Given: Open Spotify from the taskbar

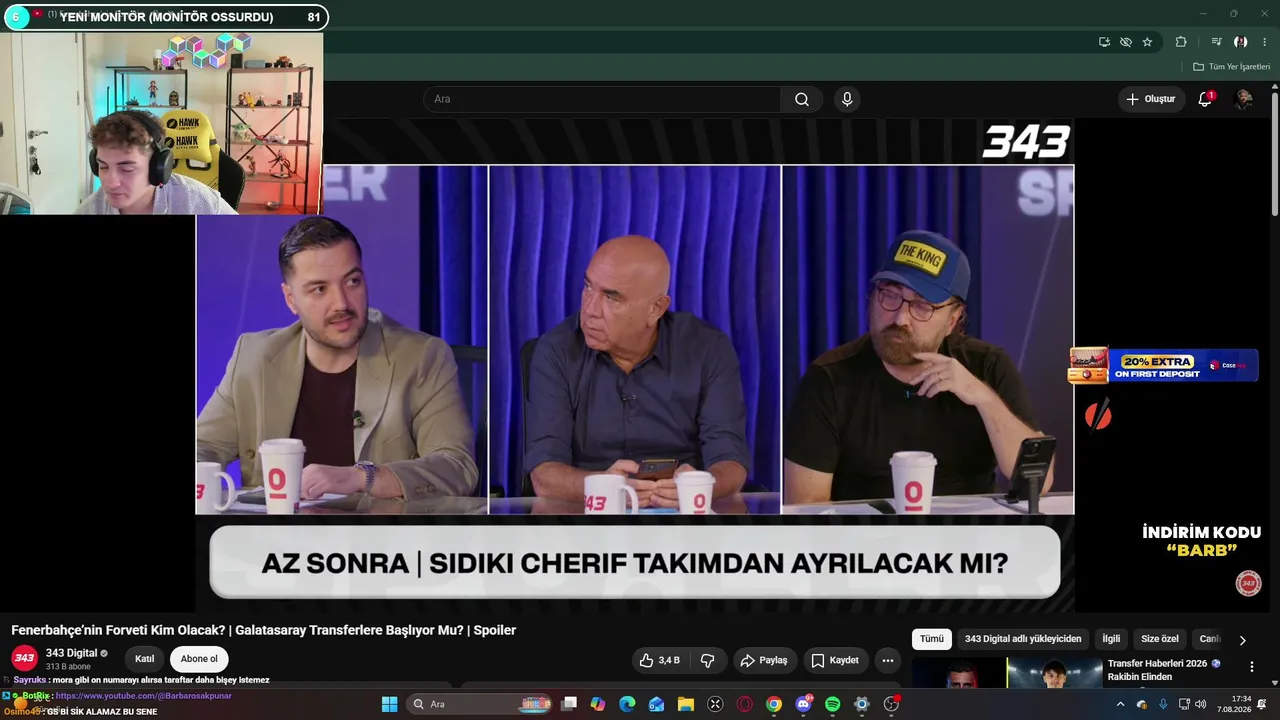Looking at the screenshot, I should tap(832, 704).
